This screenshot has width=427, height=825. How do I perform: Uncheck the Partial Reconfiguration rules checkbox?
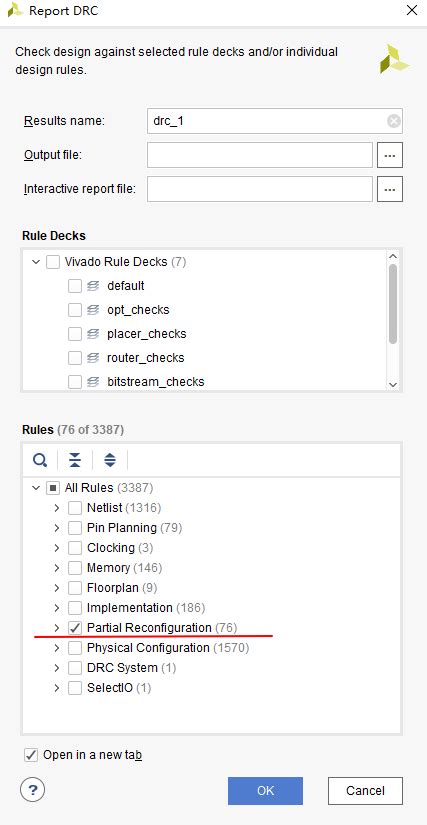75,628
